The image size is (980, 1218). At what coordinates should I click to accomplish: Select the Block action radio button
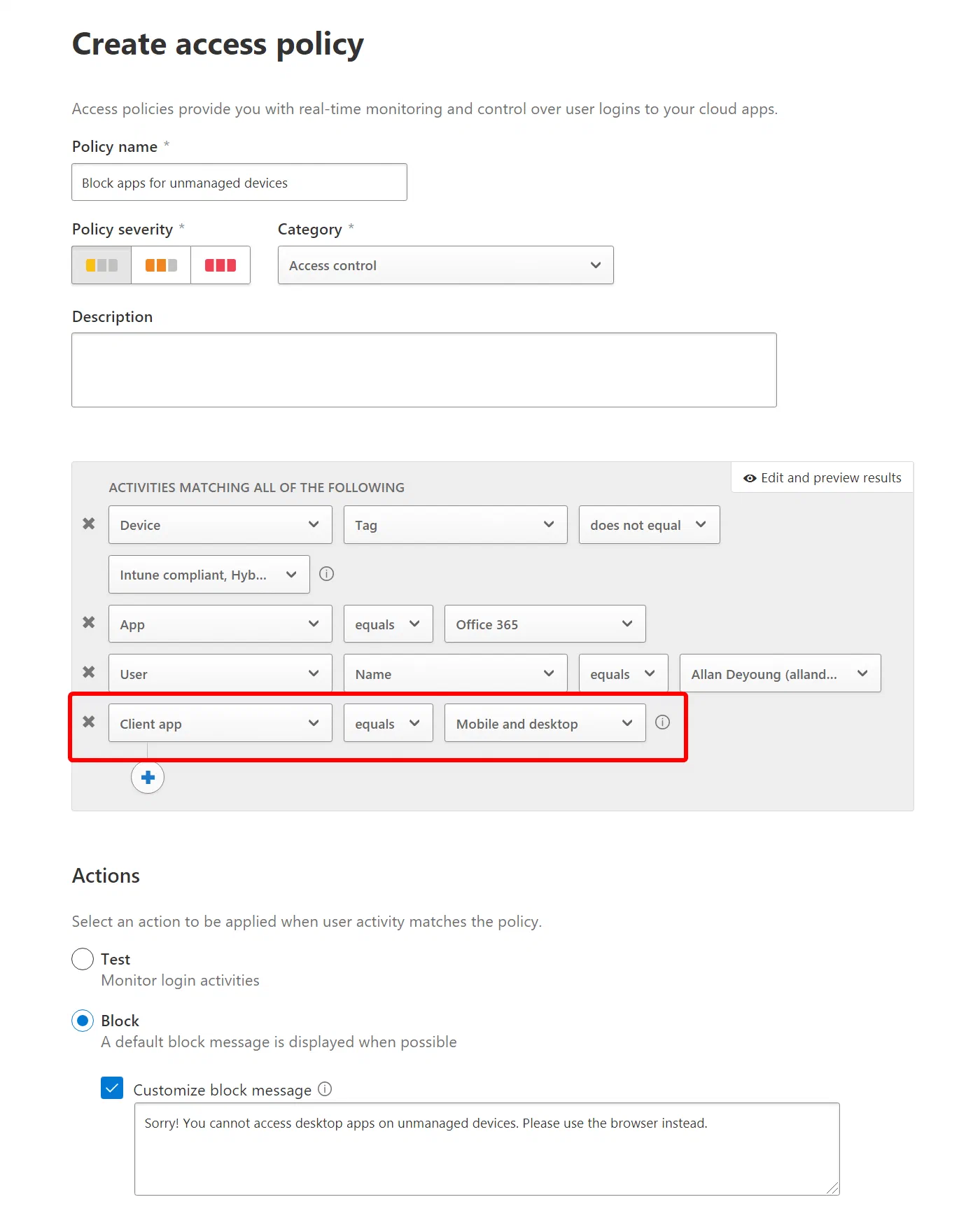pos(83,1021)
